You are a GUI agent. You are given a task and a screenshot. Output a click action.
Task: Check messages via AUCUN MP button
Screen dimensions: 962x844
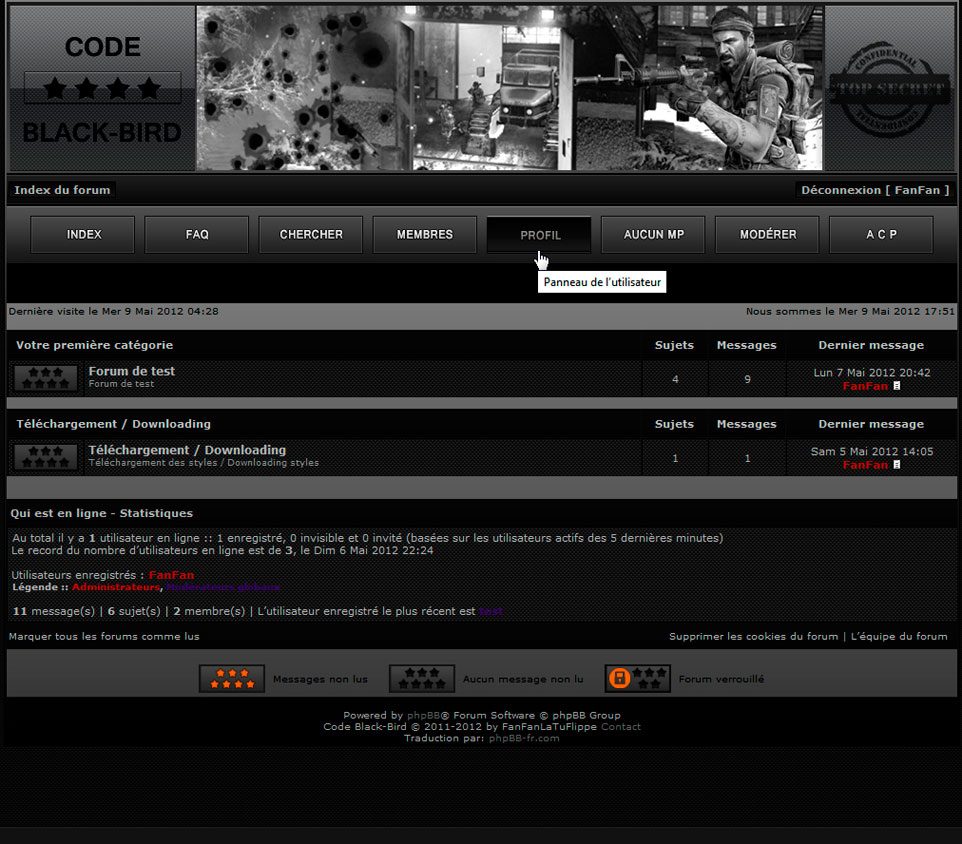coord(654,235)
